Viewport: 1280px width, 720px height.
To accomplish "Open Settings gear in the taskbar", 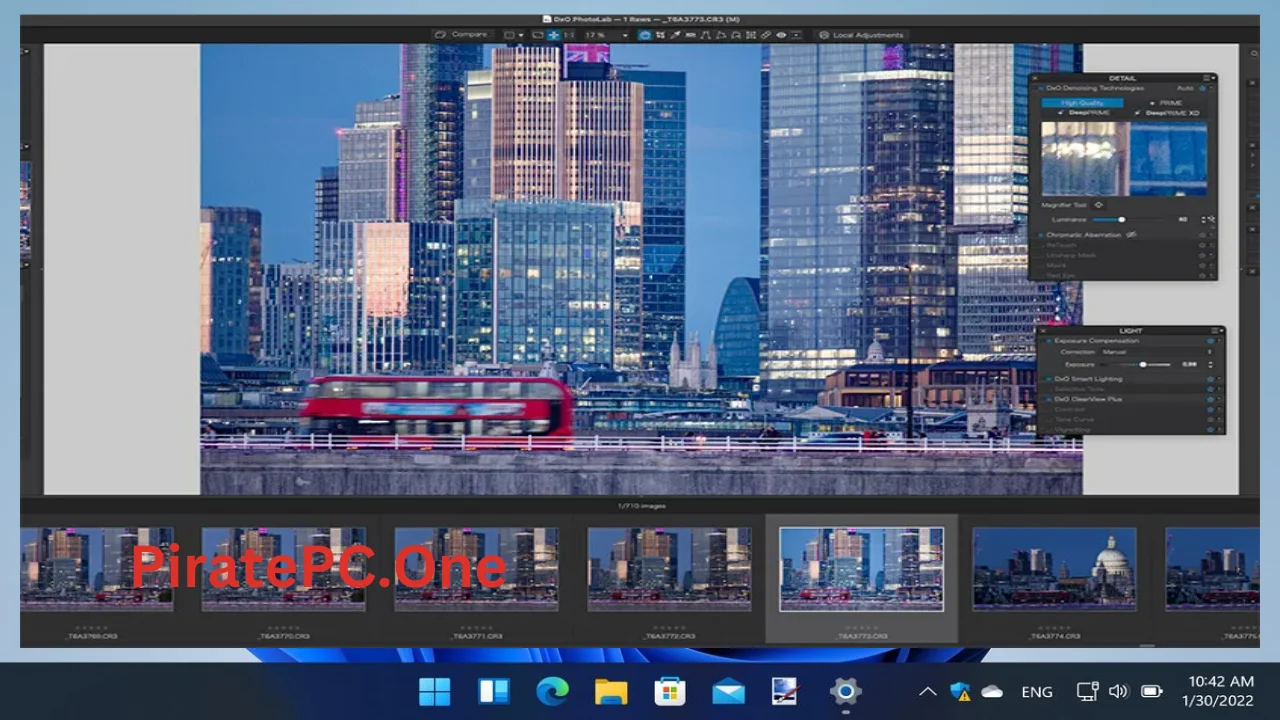I will [x=845, y=691].
